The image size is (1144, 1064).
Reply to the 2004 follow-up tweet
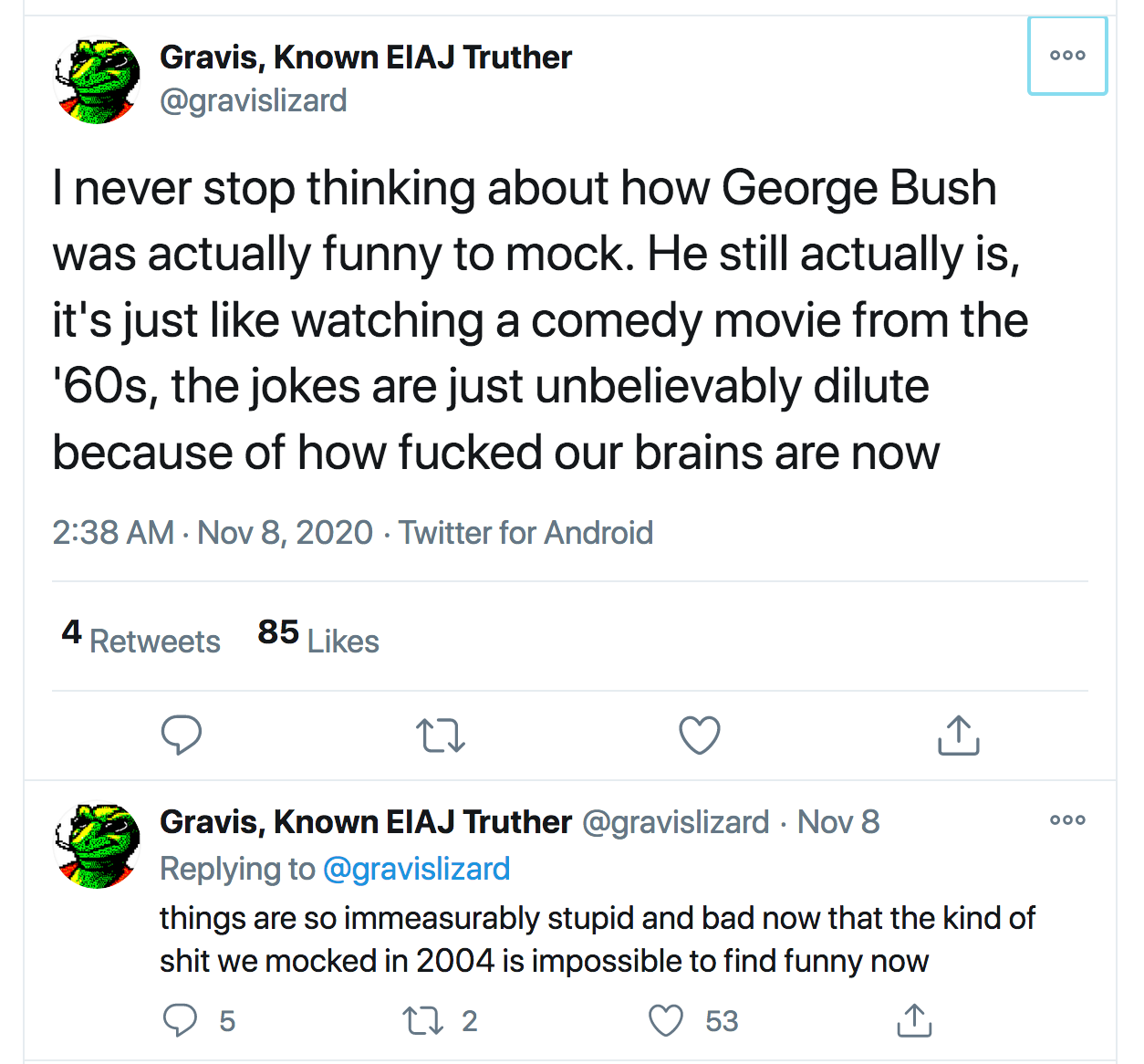[180, 1020]
